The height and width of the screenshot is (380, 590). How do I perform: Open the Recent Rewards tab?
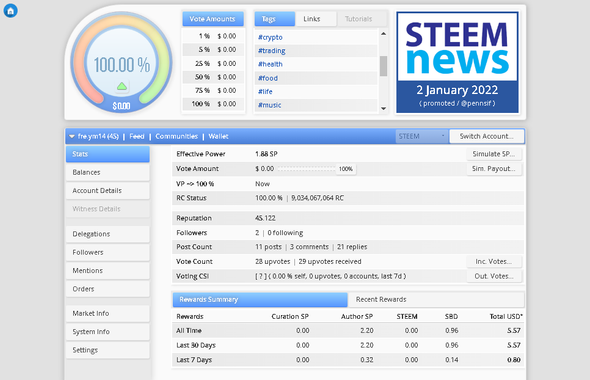(x=436, y=299)
